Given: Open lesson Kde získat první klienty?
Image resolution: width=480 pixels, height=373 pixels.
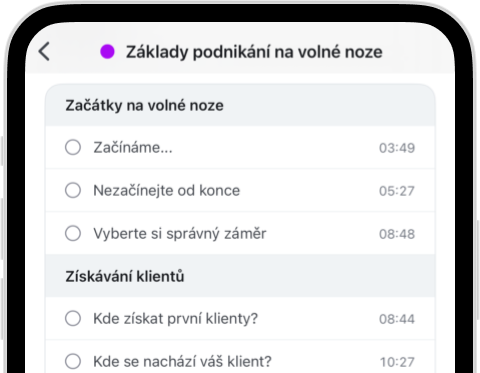Looking at the screenshot, I should tap(240, 318).
